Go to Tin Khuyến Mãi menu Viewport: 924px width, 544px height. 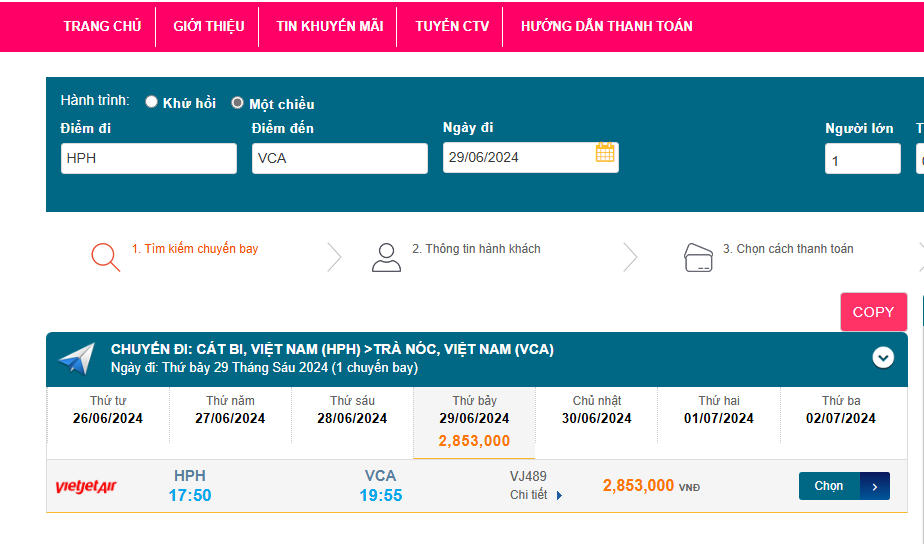pos(329,26)
